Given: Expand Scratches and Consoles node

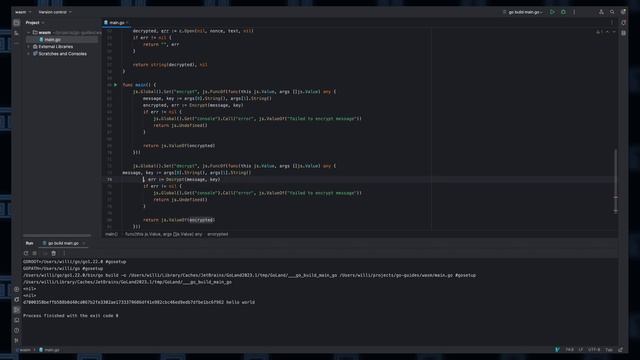Looking at the screenshot, I should [29, 53].
